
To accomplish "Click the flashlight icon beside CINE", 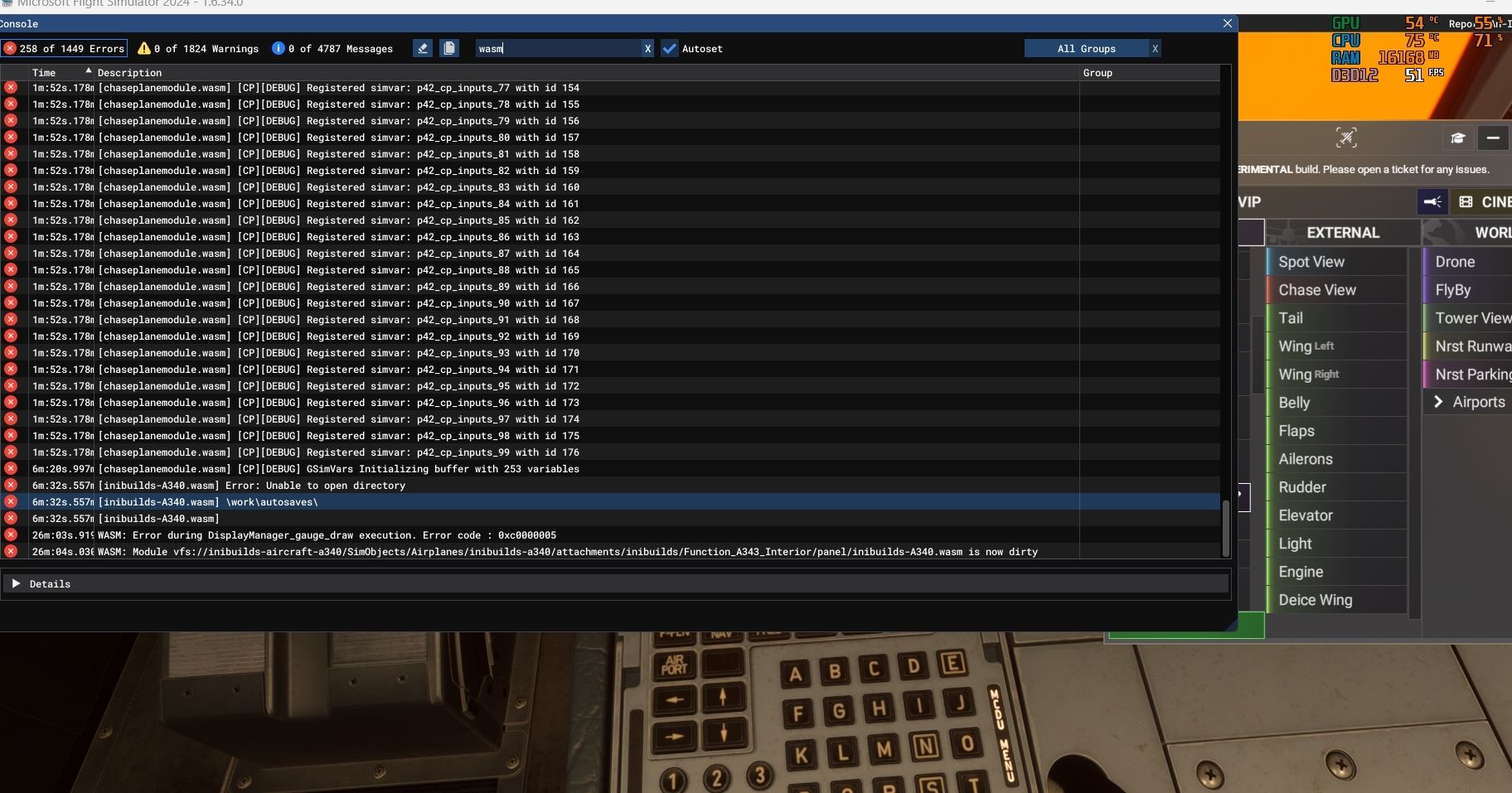I will tap(1432, 201).
